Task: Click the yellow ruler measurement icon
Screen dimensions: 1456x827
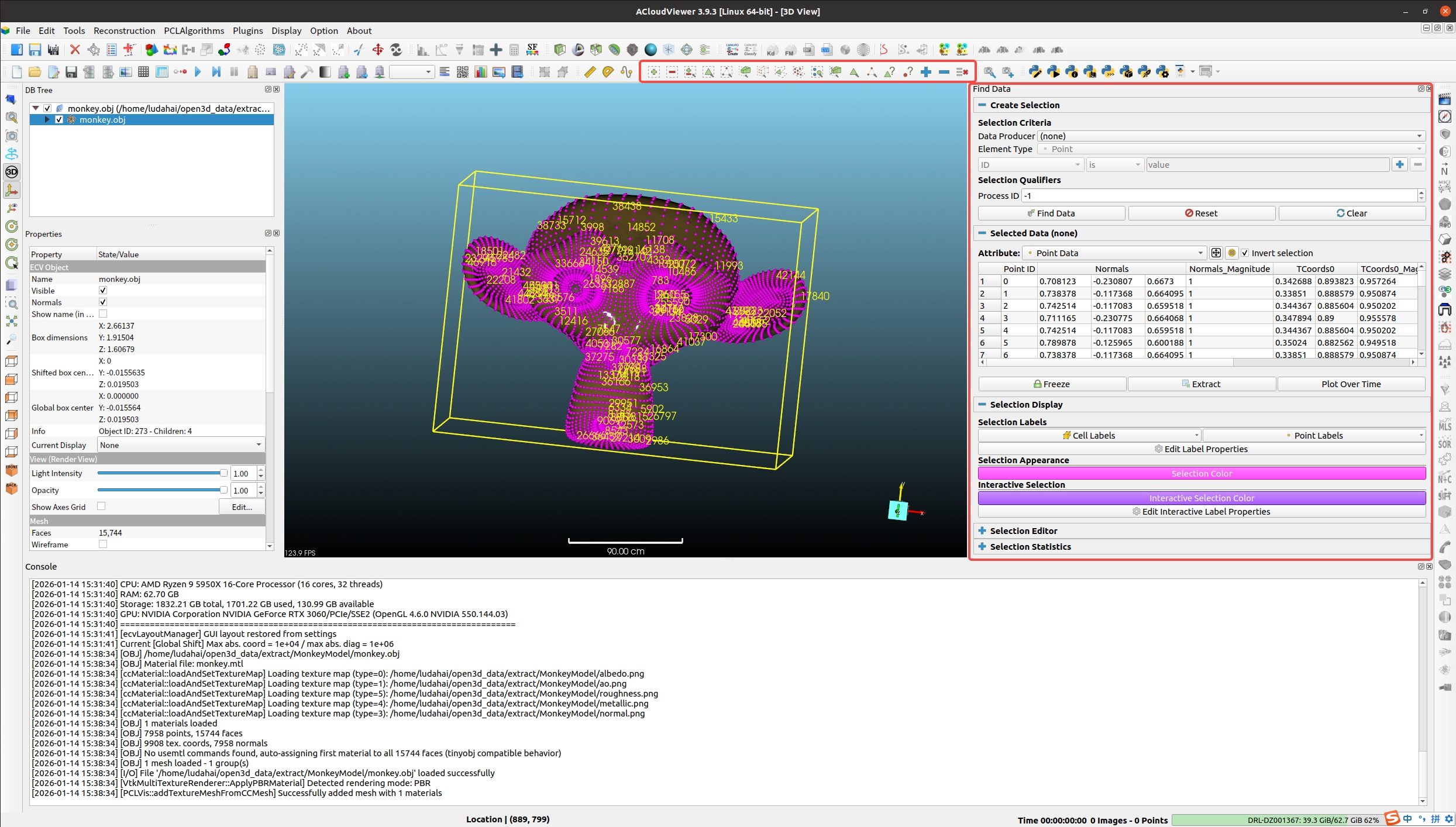Action: [x=590, y=72]
